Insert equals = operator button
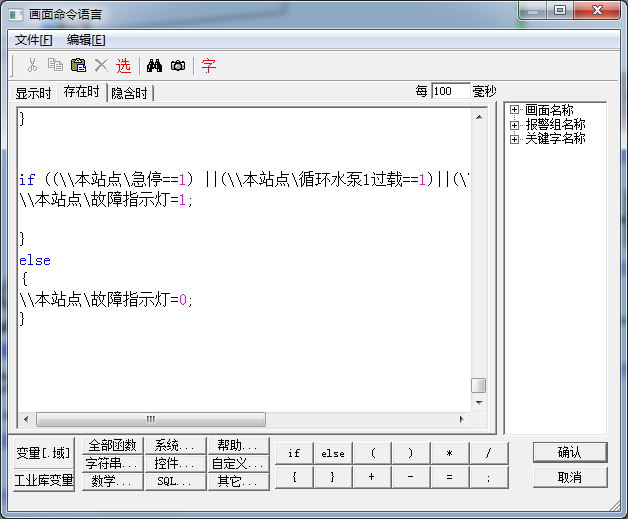Screen dimensions: 628x519 click(x=450, y=477)
